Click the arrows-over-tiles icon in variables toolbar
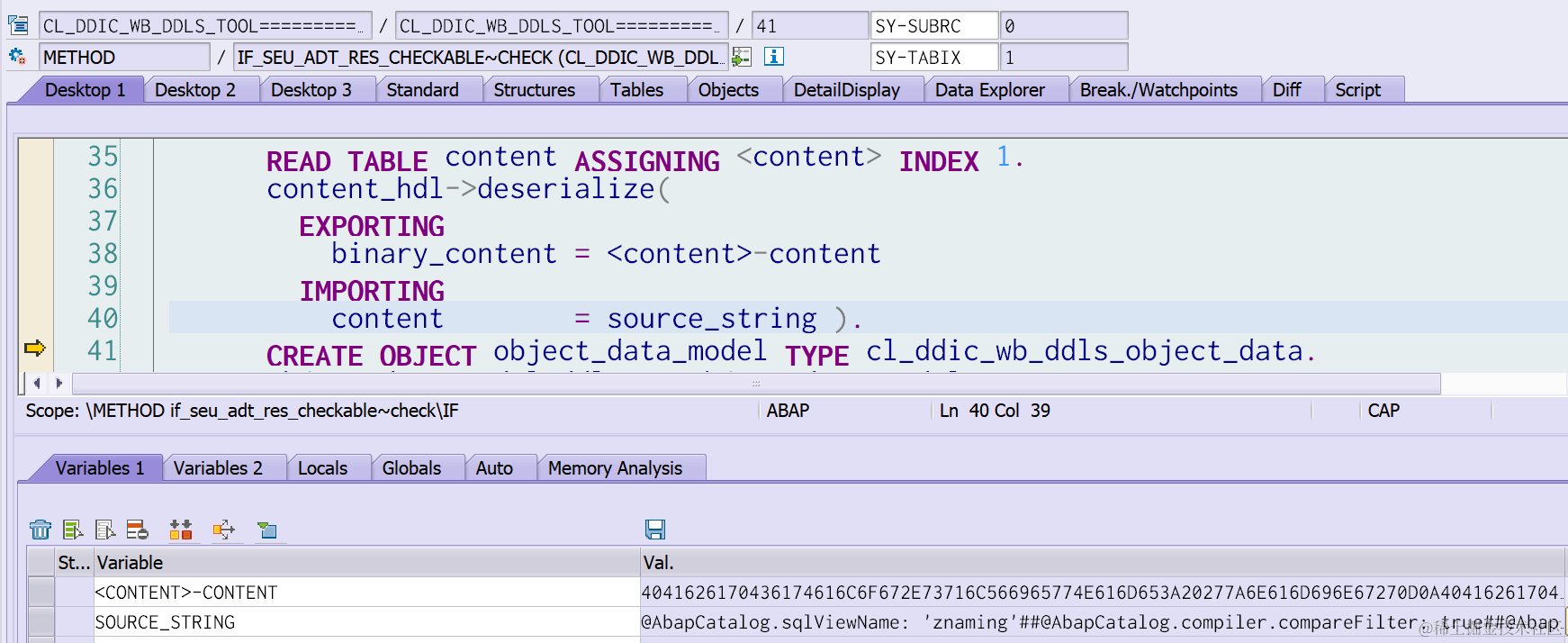The width and height of the screenshot is (1568, 643). click(181, 530)
